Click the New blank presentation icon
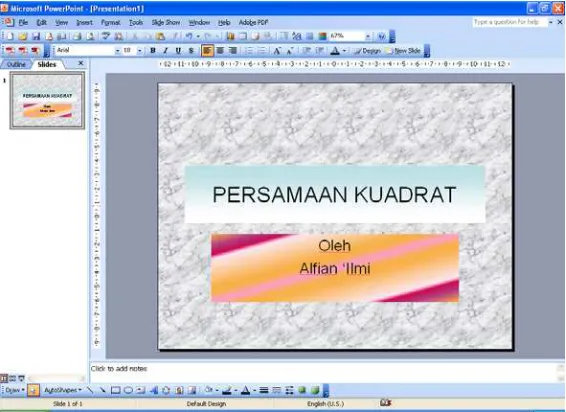The width and height of the screenshot is (566, 412). (x=10, y=36)
